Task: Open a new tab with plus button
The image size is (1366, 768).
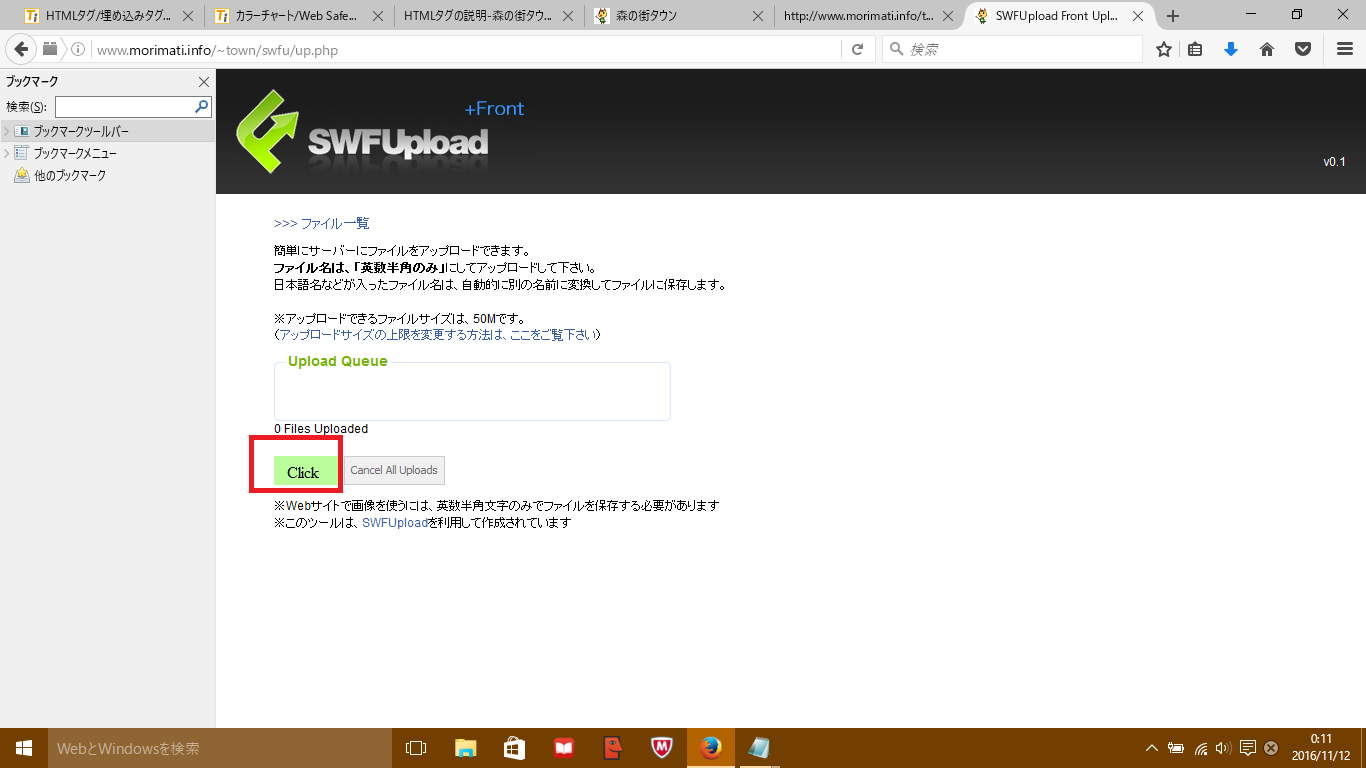Action: 1173,16
